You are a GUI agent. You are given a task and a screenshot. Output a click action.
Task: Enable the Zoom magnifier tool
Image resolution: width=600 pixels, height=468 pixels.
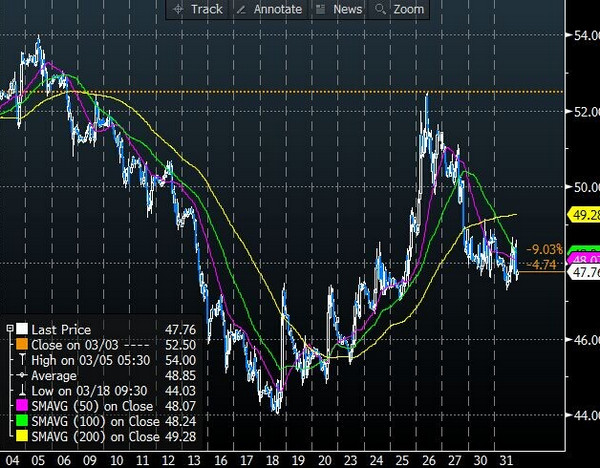397,9
